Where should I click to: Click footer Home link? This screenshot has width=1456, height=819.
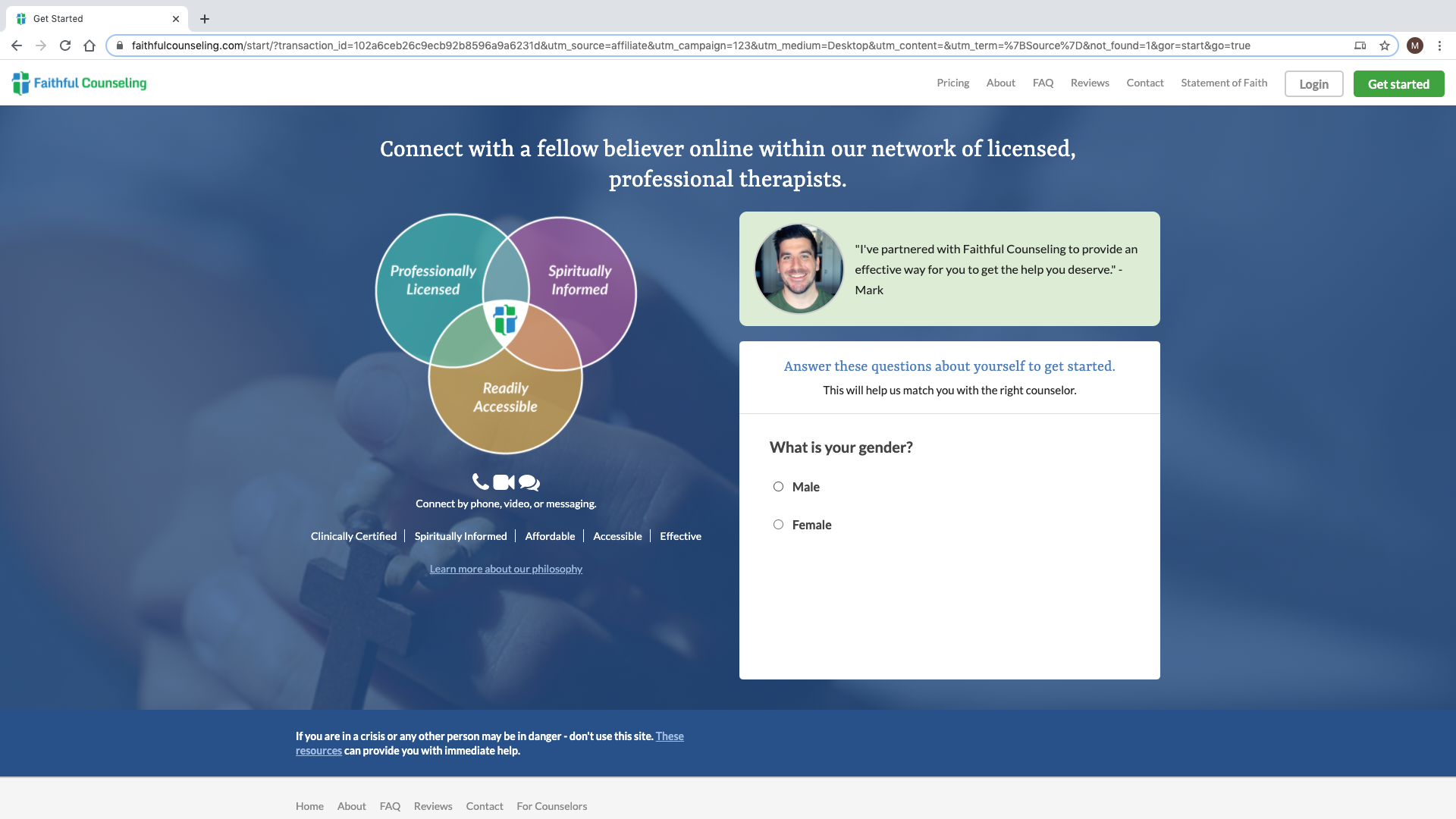coord(309,806)
